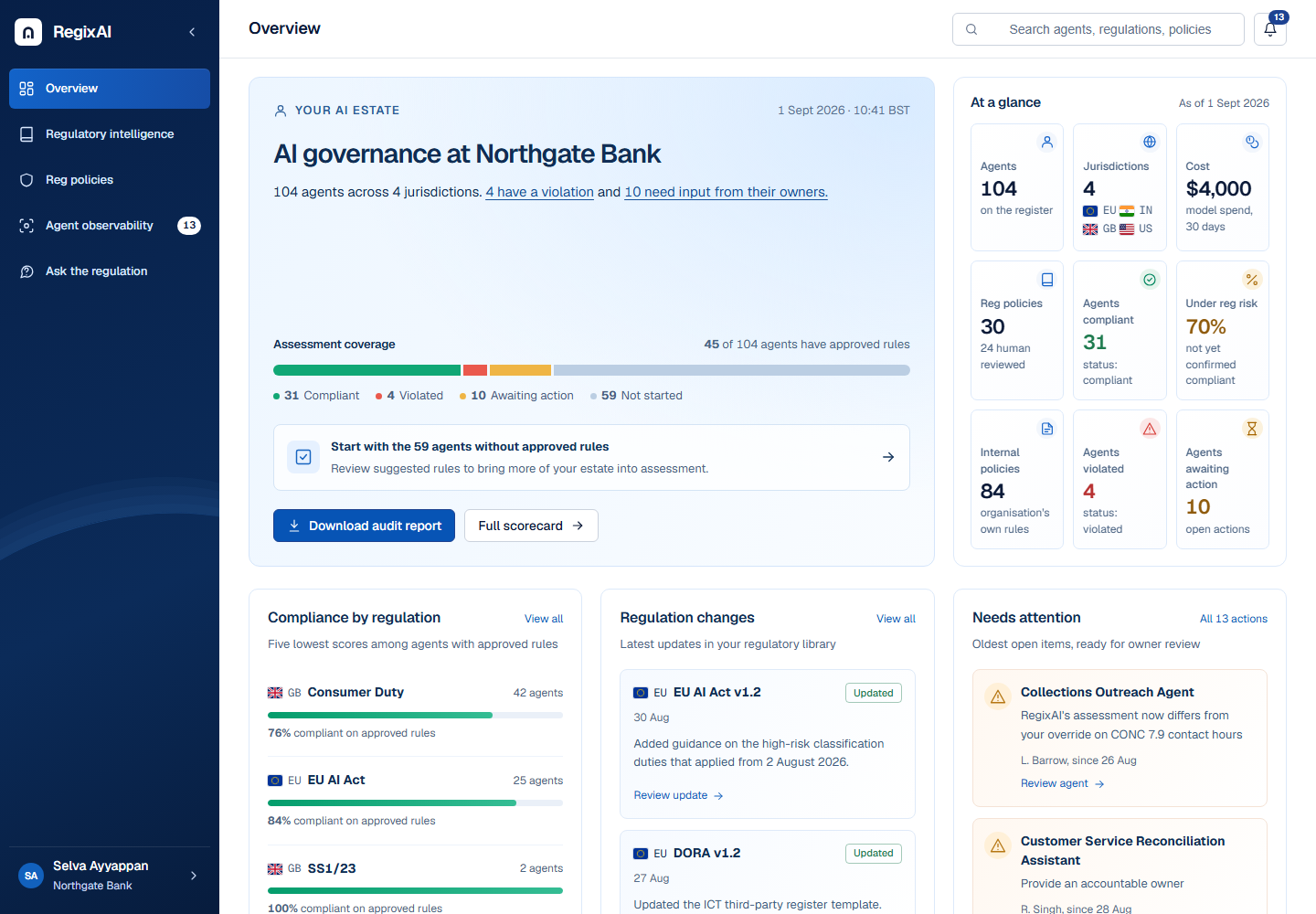Click warning icon on Customer Service Reconciliation Assistant
This screenshot has height=914, width=1316.
(998, 845)
